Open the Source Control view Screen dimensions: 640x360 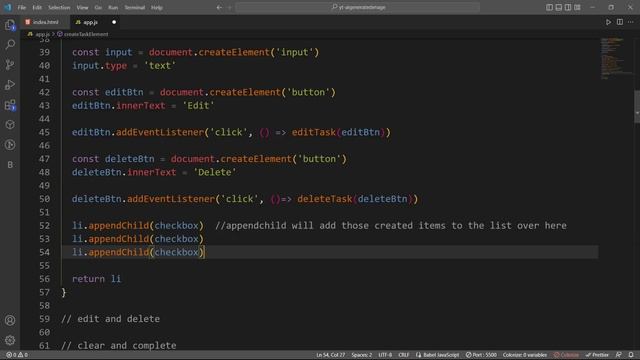tap(10, 64)
